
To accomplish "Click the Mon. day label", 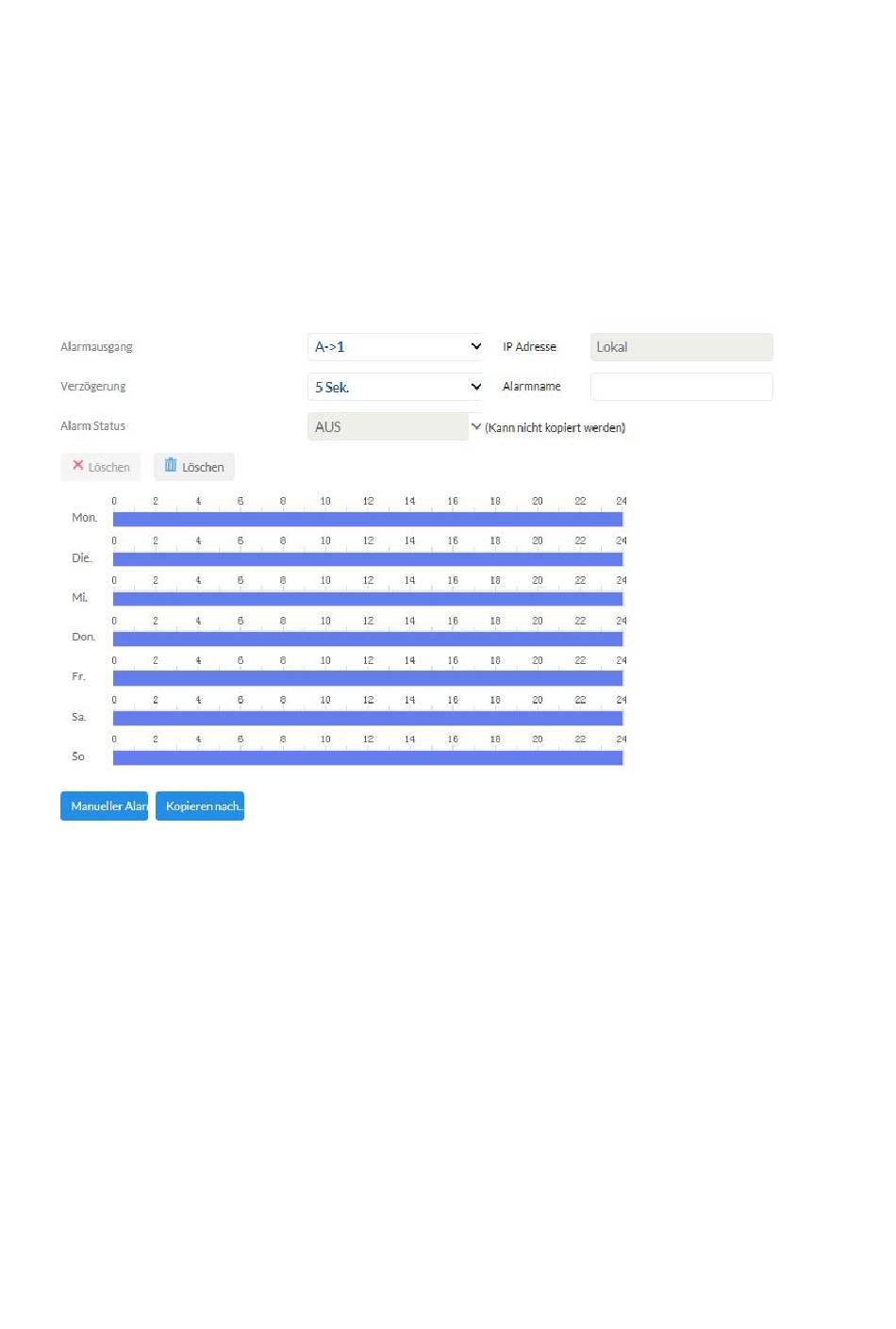I will click(x=84, y=518).
